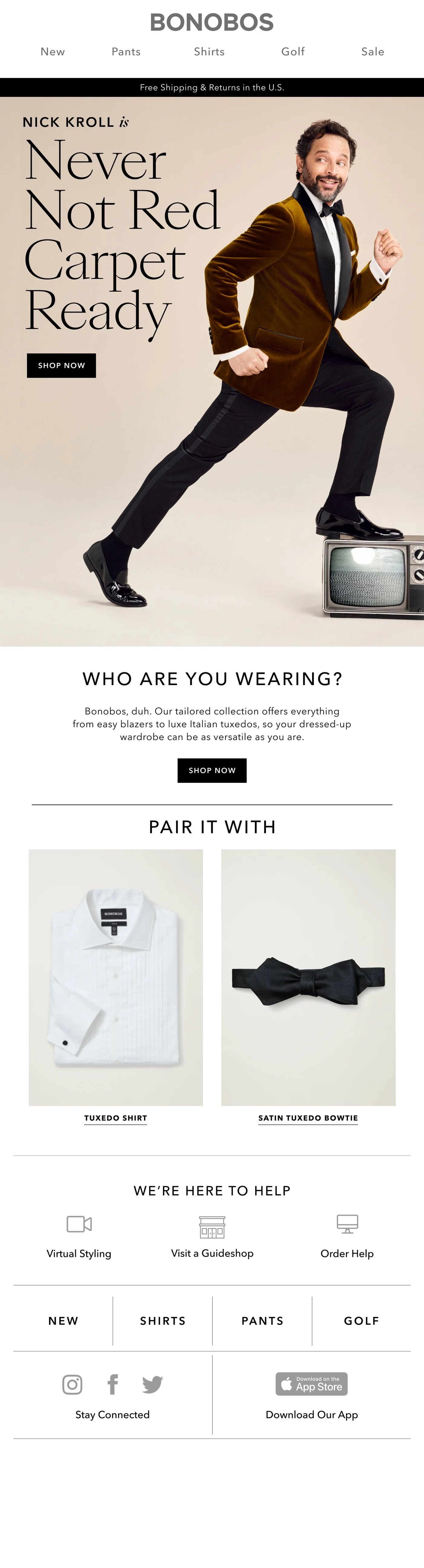Open the Sale navigation item
Image resolution: width=424 pixels, height=1568 pixels.
coord(373,52)
